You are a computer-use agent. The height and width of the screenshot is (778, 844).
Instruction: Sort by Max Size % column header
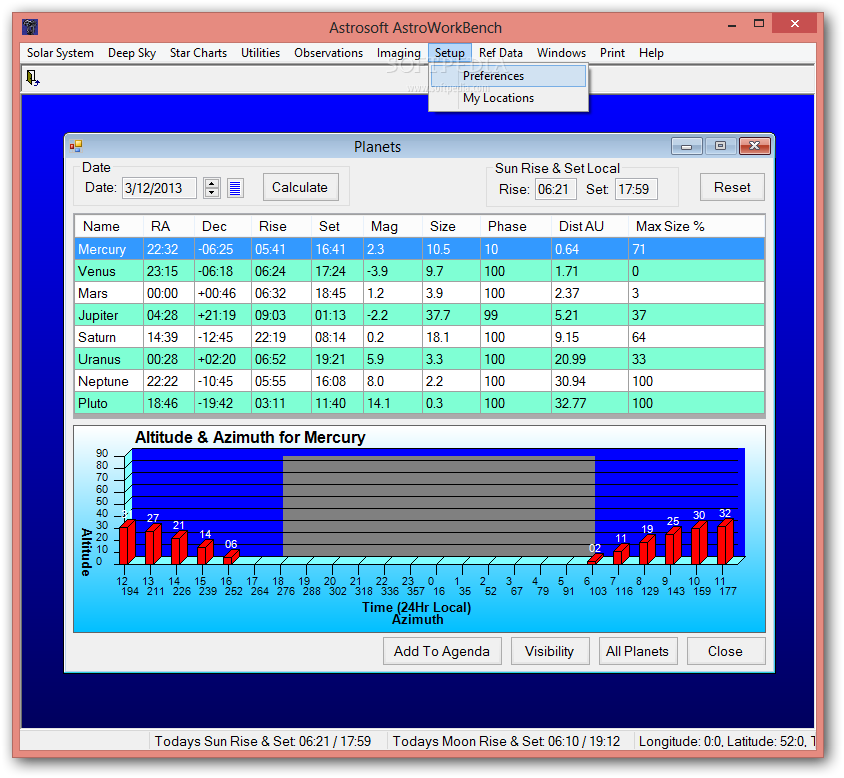[x=697, y=227]
